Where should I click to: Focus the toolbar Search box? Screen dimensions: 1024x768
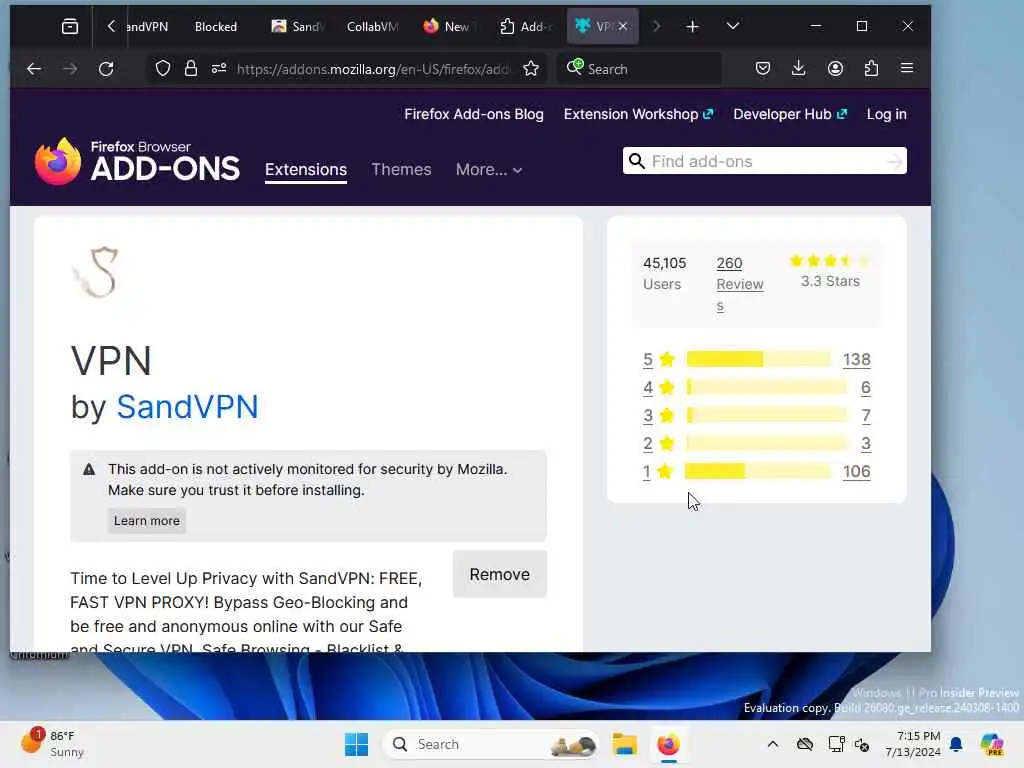click(640, 69)
